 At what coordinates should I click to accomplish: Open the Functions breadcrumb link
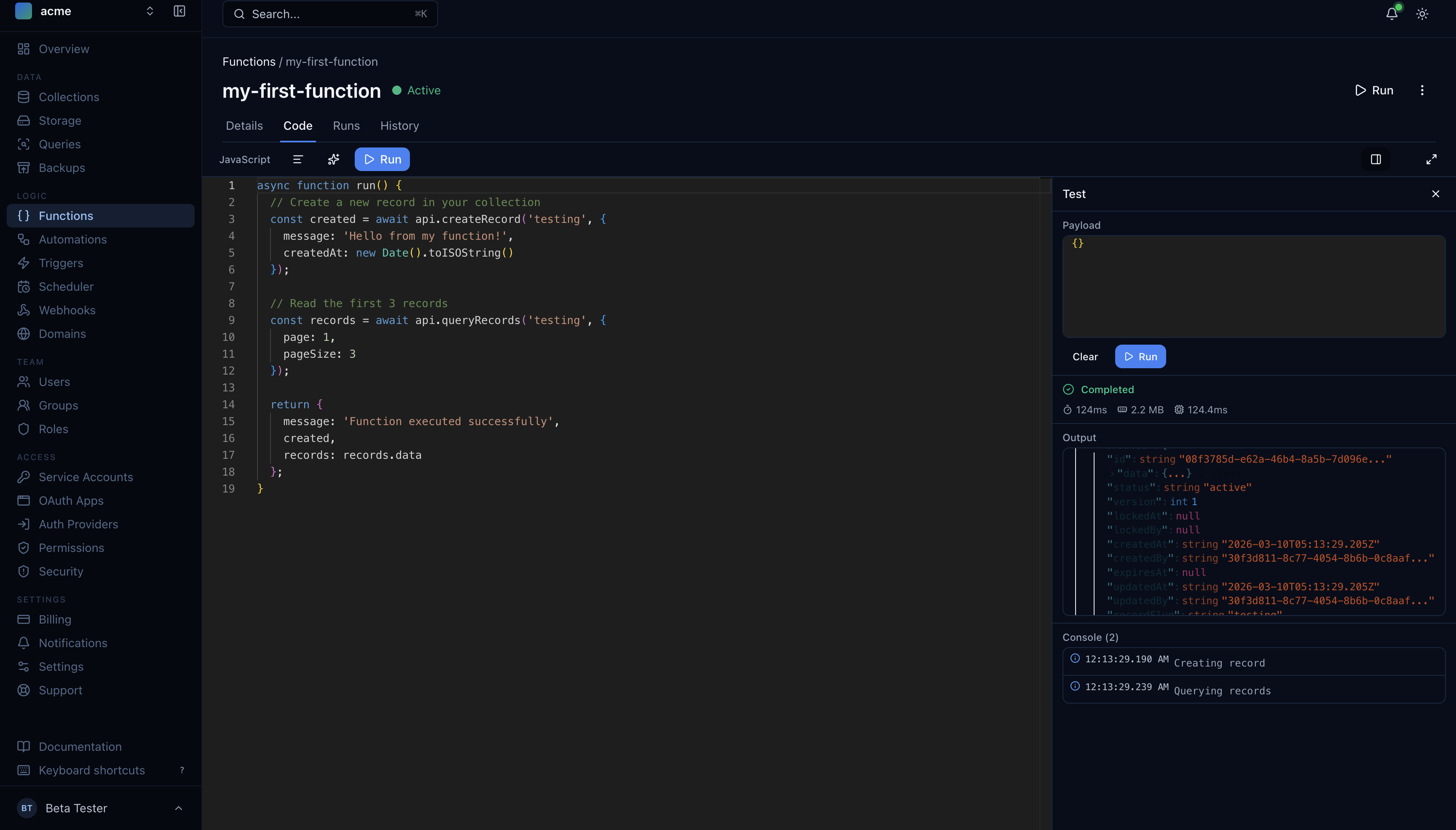(x=249, y=62)
